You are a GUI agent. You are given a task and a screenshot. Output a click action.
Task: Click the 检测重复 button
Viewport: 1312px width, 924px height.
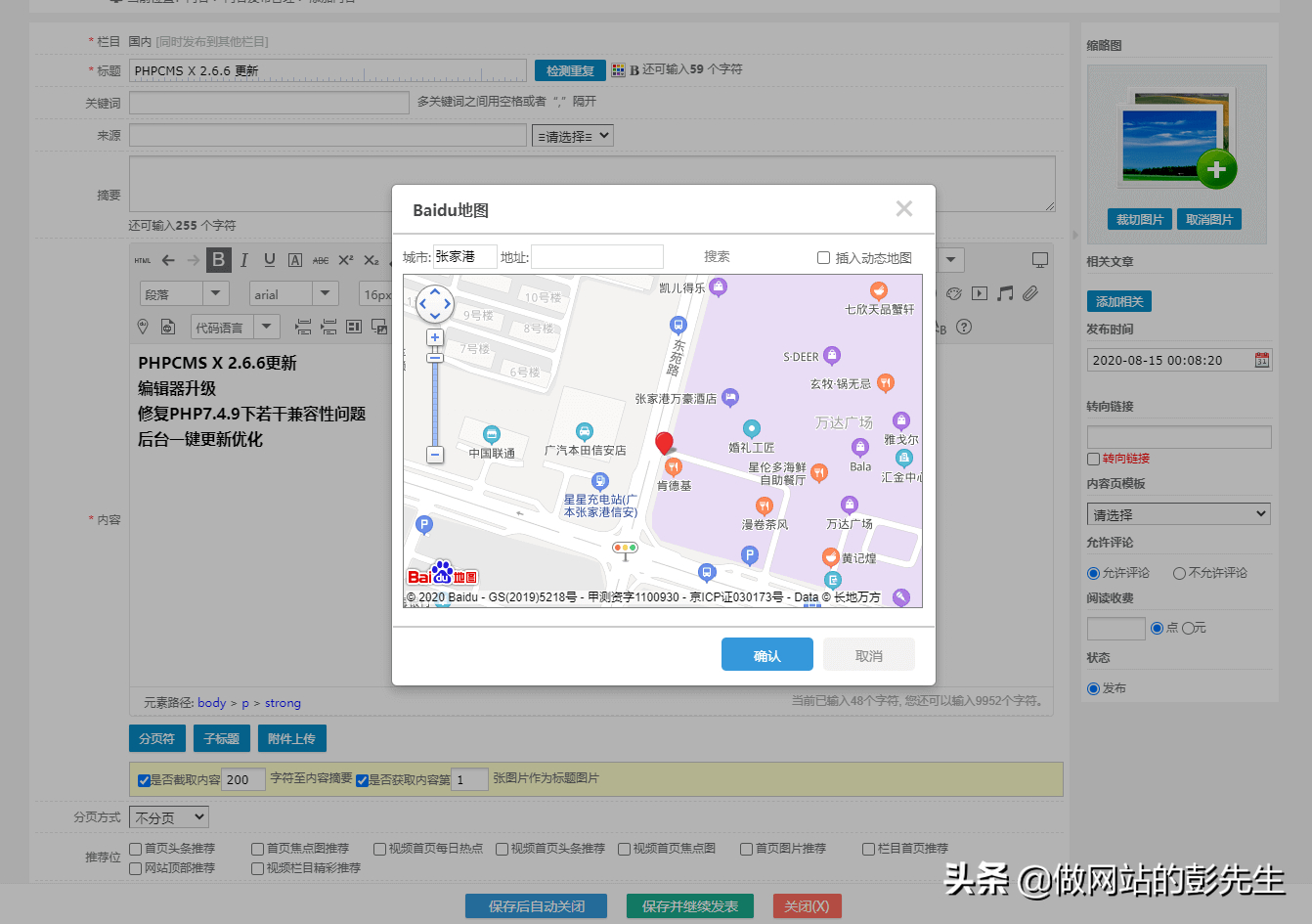(570, 70)
